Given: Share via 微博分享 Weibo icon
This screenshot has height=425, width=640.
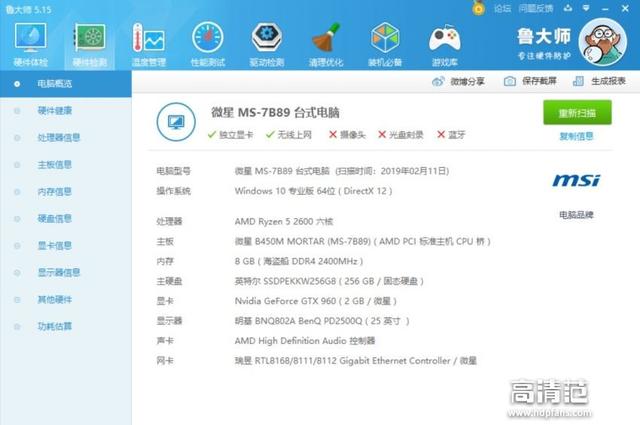Looking at the screenshot, I should [x=458, y=81].
